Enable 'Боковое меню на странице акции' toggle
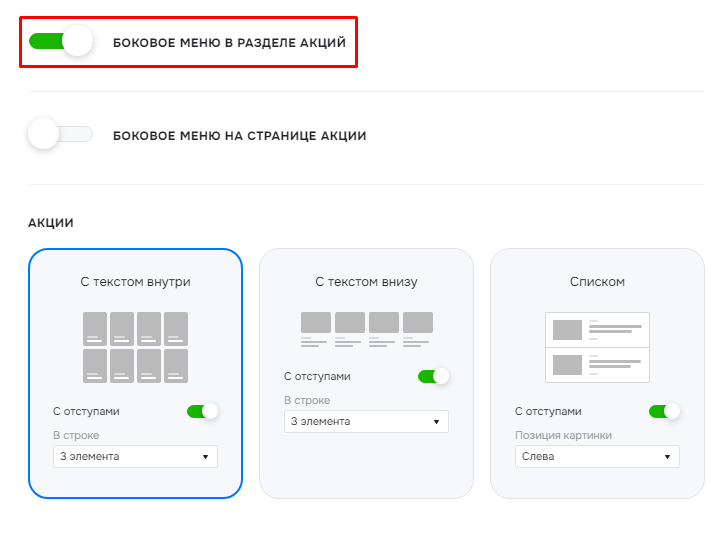 coord(61,134)
